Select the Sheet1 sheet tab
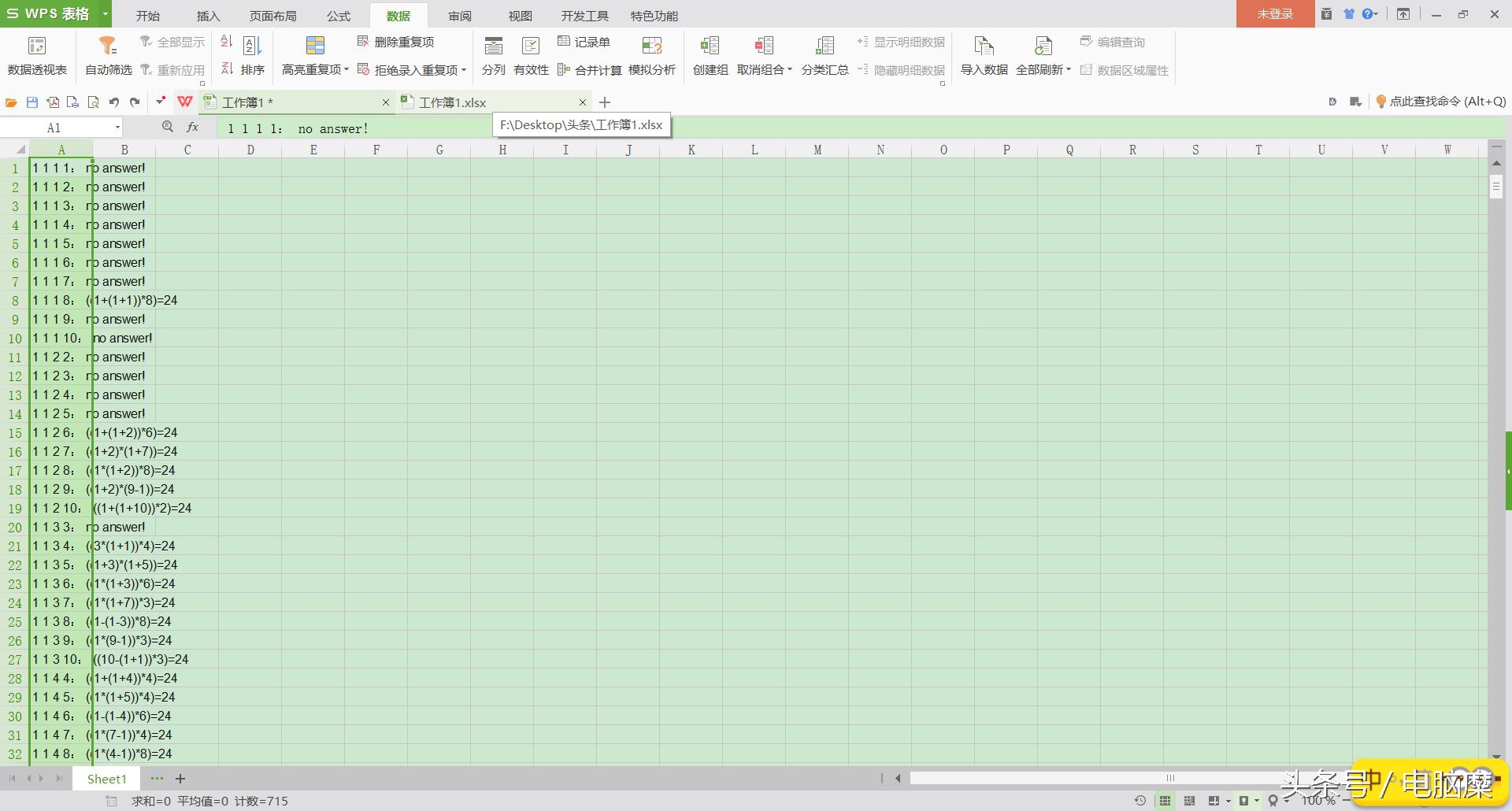The height and width of the screenshot is (811, 1512). [x=106, y=779]
